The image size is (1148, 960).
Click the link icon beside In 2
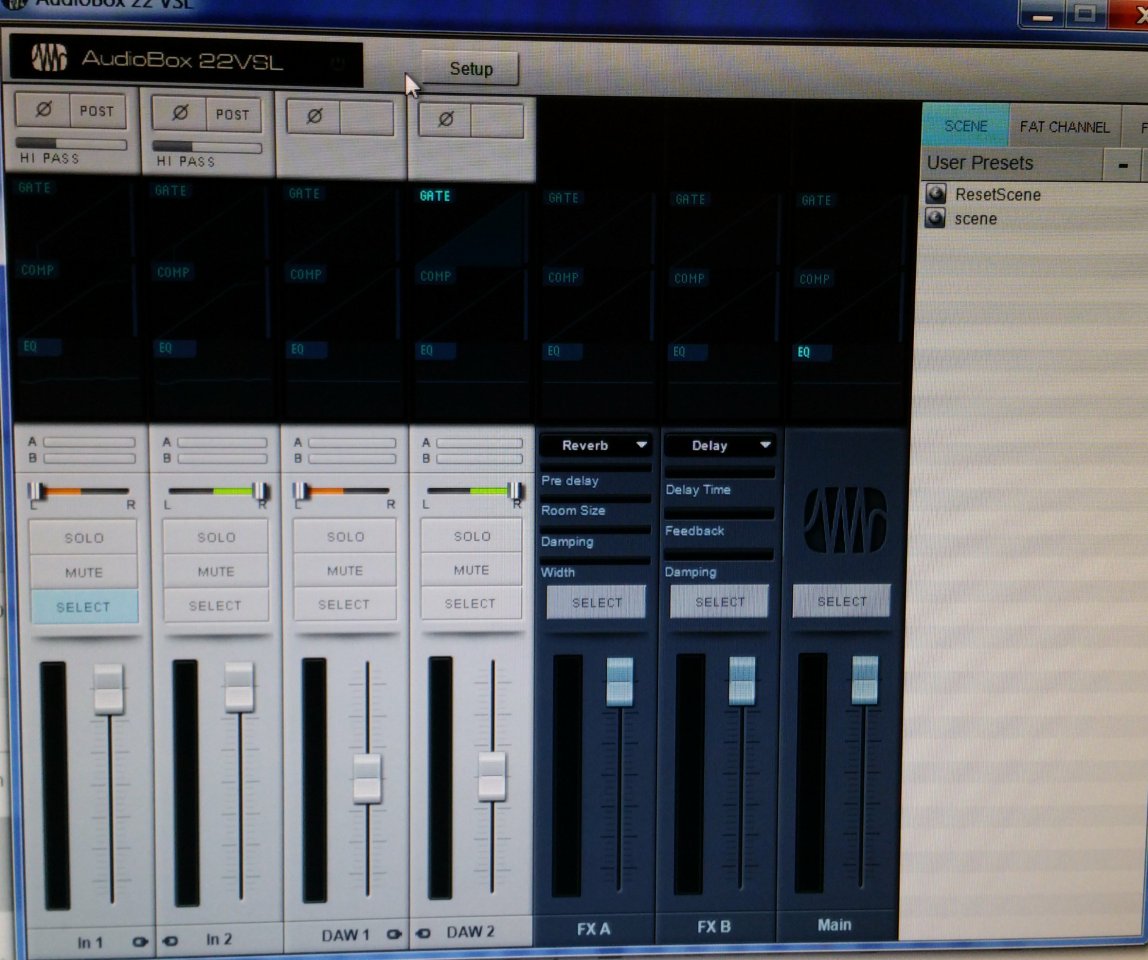tap(171, 940)
